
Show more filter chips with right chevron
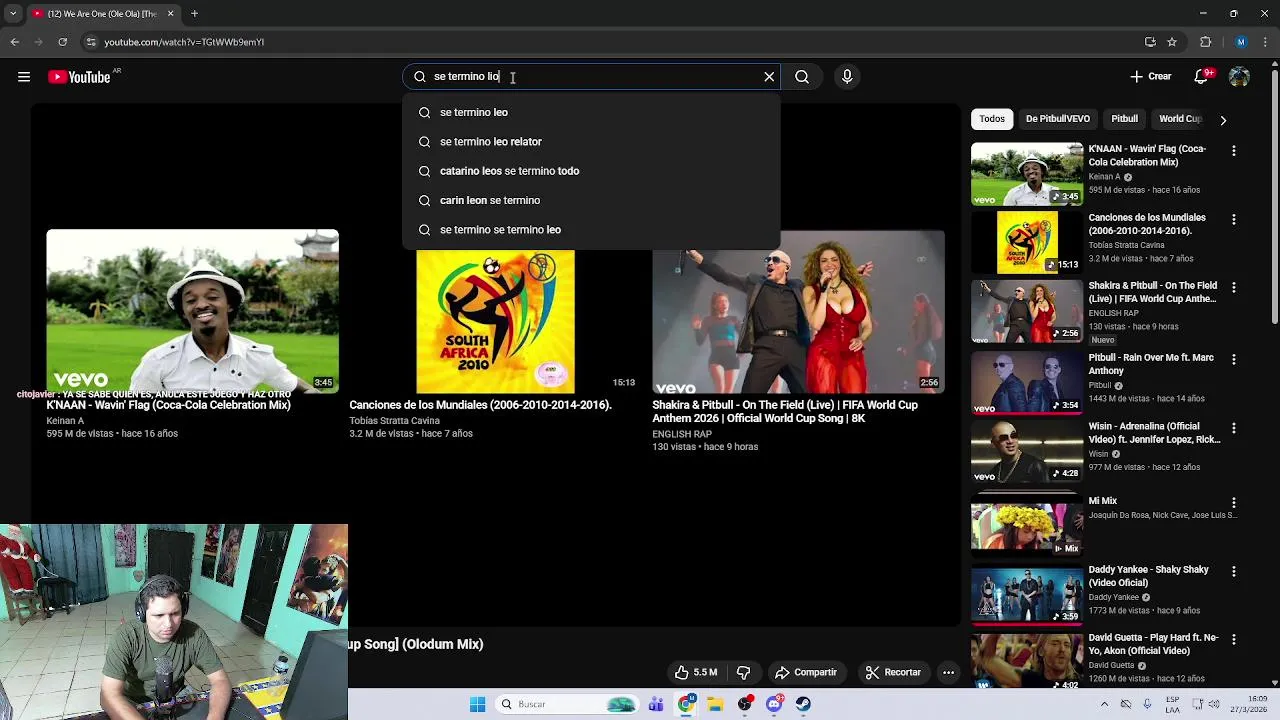tap(1222, 120)
